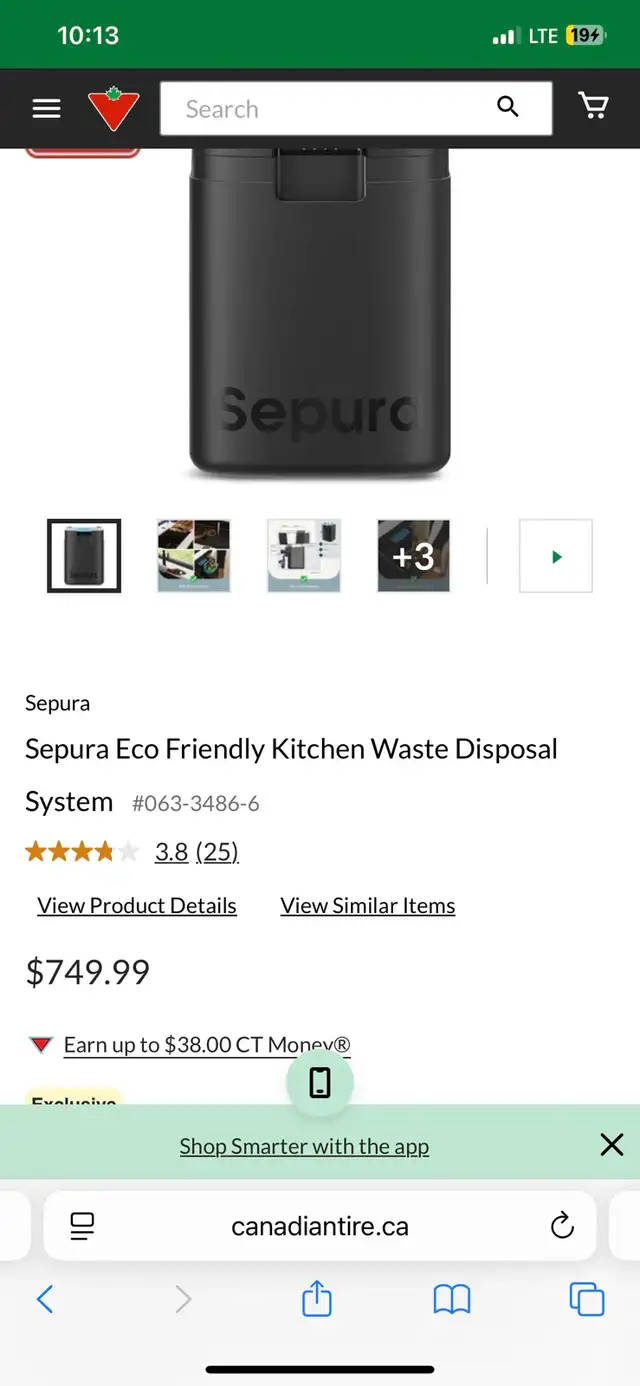Open the 3.8 (25) reviews link

coord(196,851)
